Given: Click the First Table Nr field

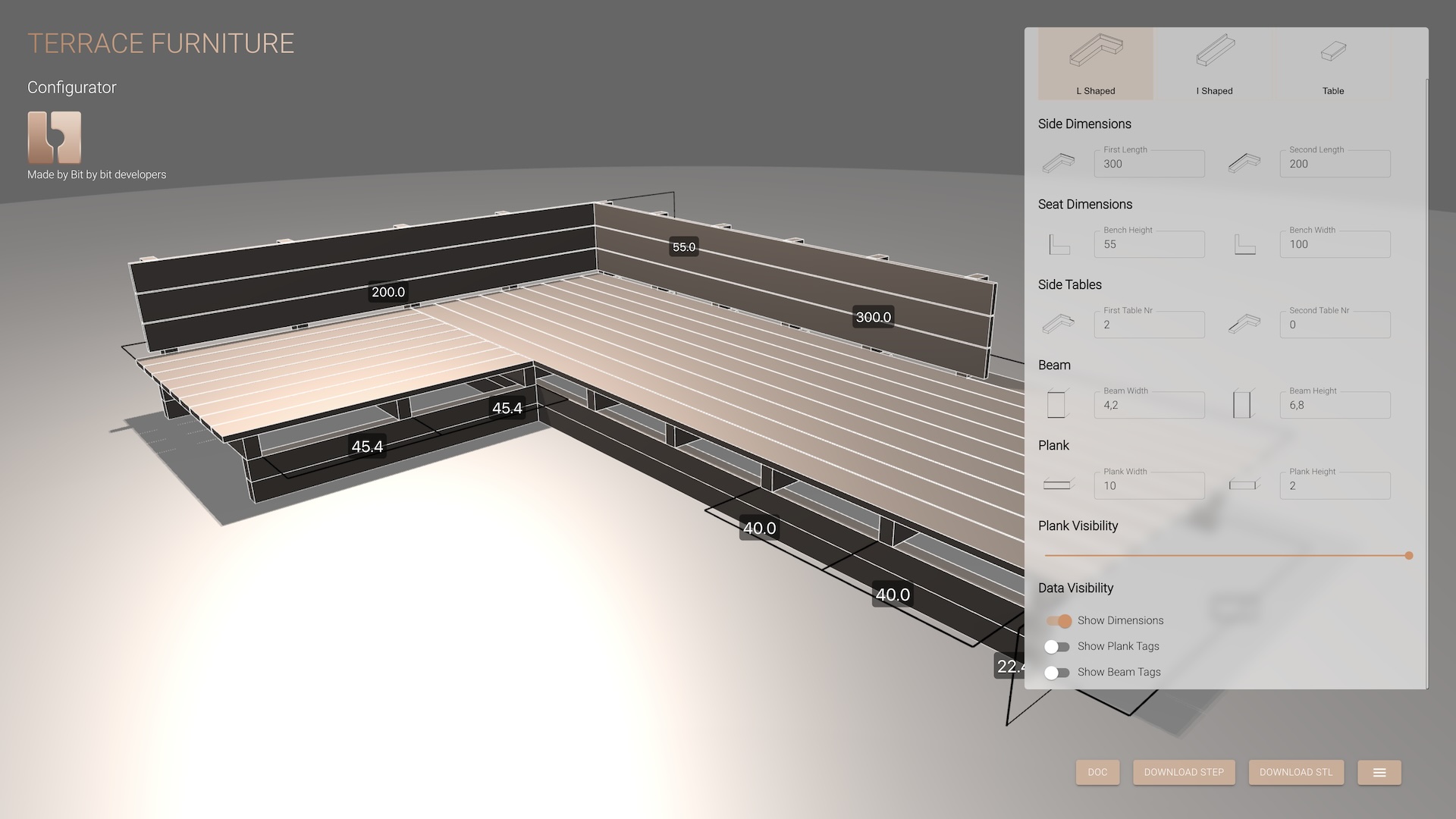Looking at the screenshot, I should click(x=1149, y=325).
